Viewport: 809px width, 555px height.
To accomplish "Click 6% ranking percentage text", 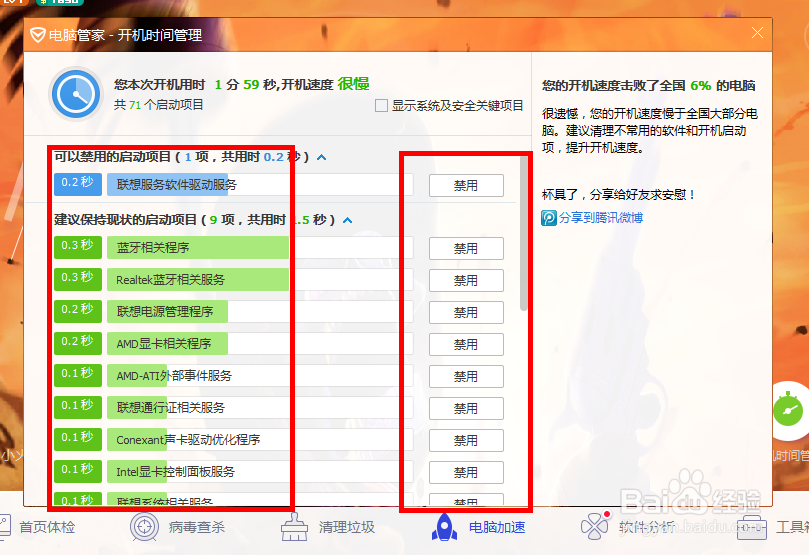I will tap(701, 86).
